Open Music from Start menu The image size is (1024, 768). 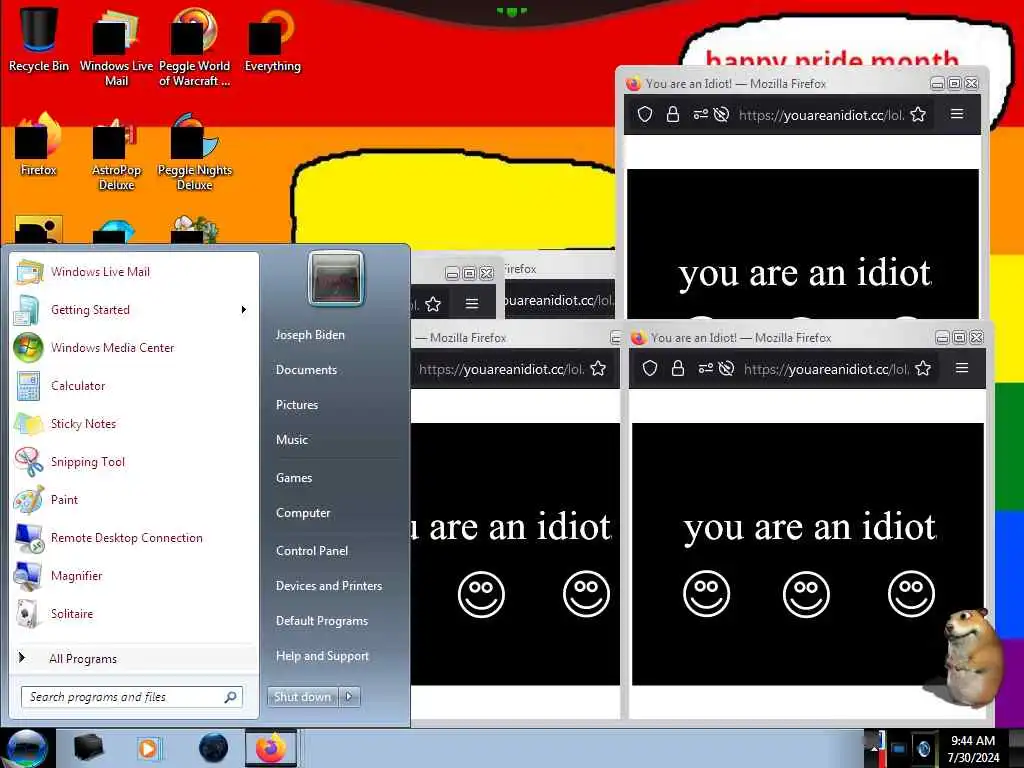(x=292, y=440)
